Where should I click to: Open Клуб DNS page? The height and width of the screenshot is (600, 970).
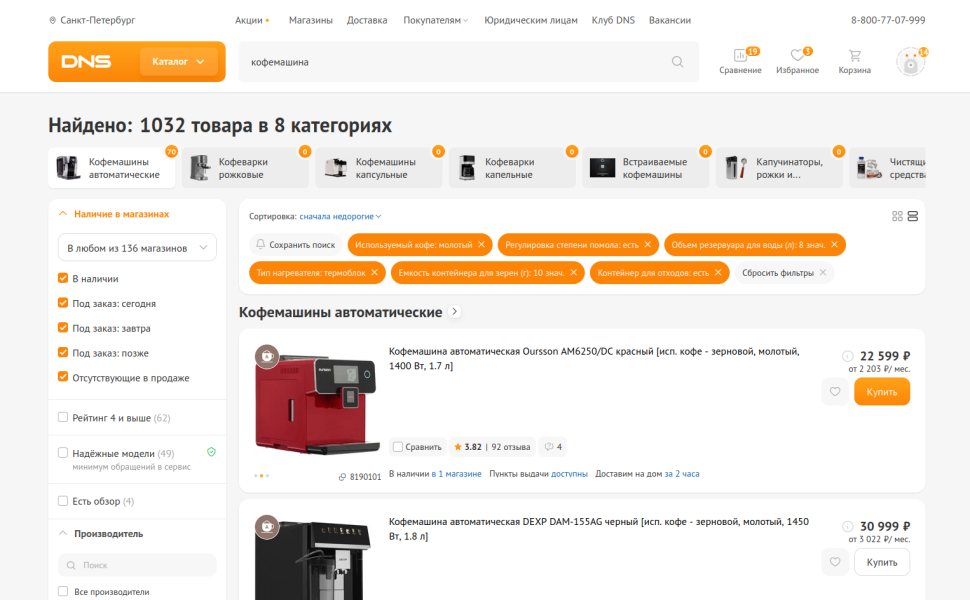click(x=613, y=20)
